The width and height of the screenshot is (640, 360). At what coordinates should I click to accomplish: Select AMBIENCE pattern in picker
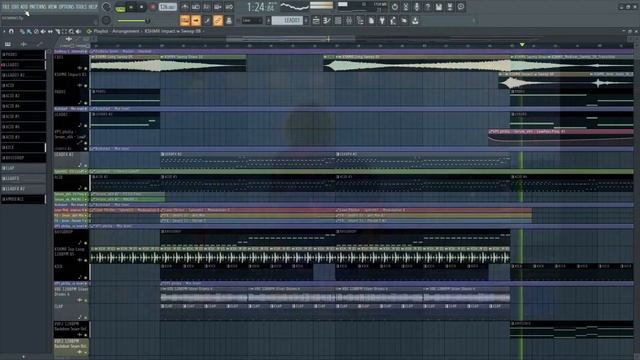click(x=23, y=199)
